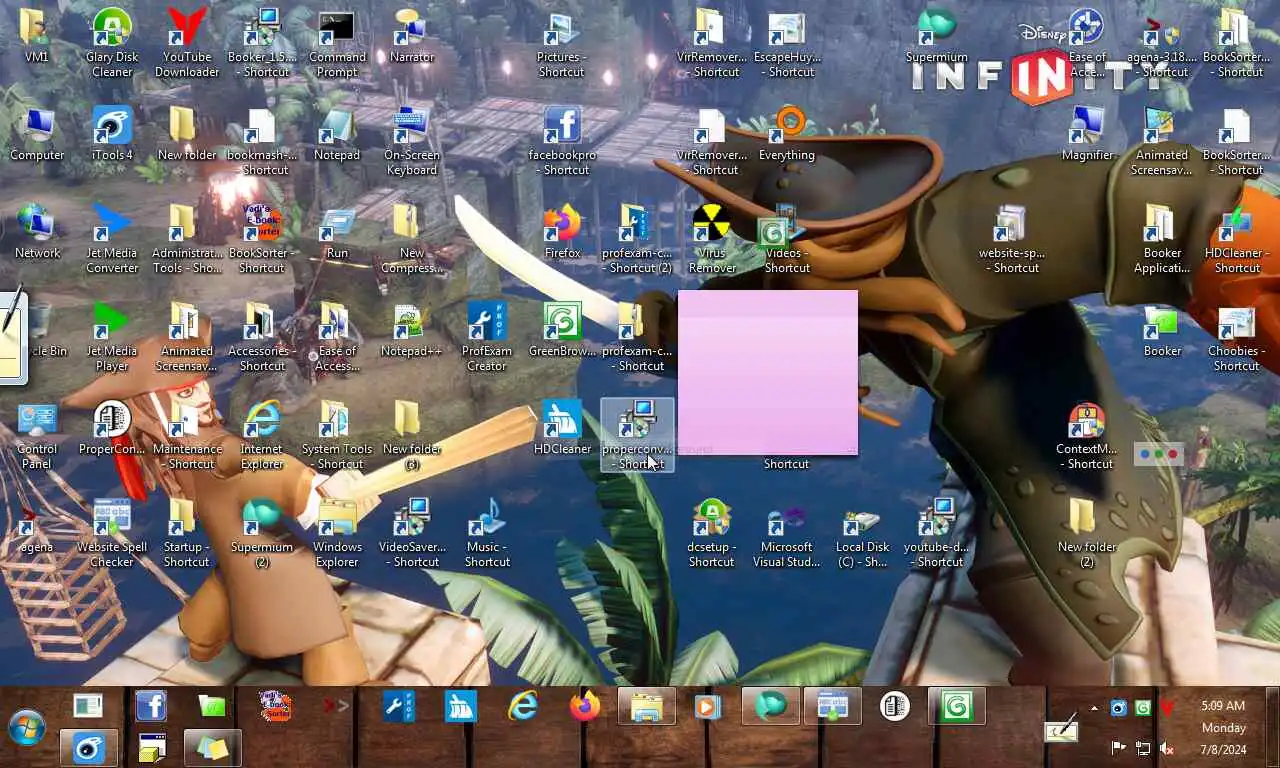Screen dimensions: 1280x768
Task: Open Local Disk (C) shortcut icon
Action: point(862,533)
